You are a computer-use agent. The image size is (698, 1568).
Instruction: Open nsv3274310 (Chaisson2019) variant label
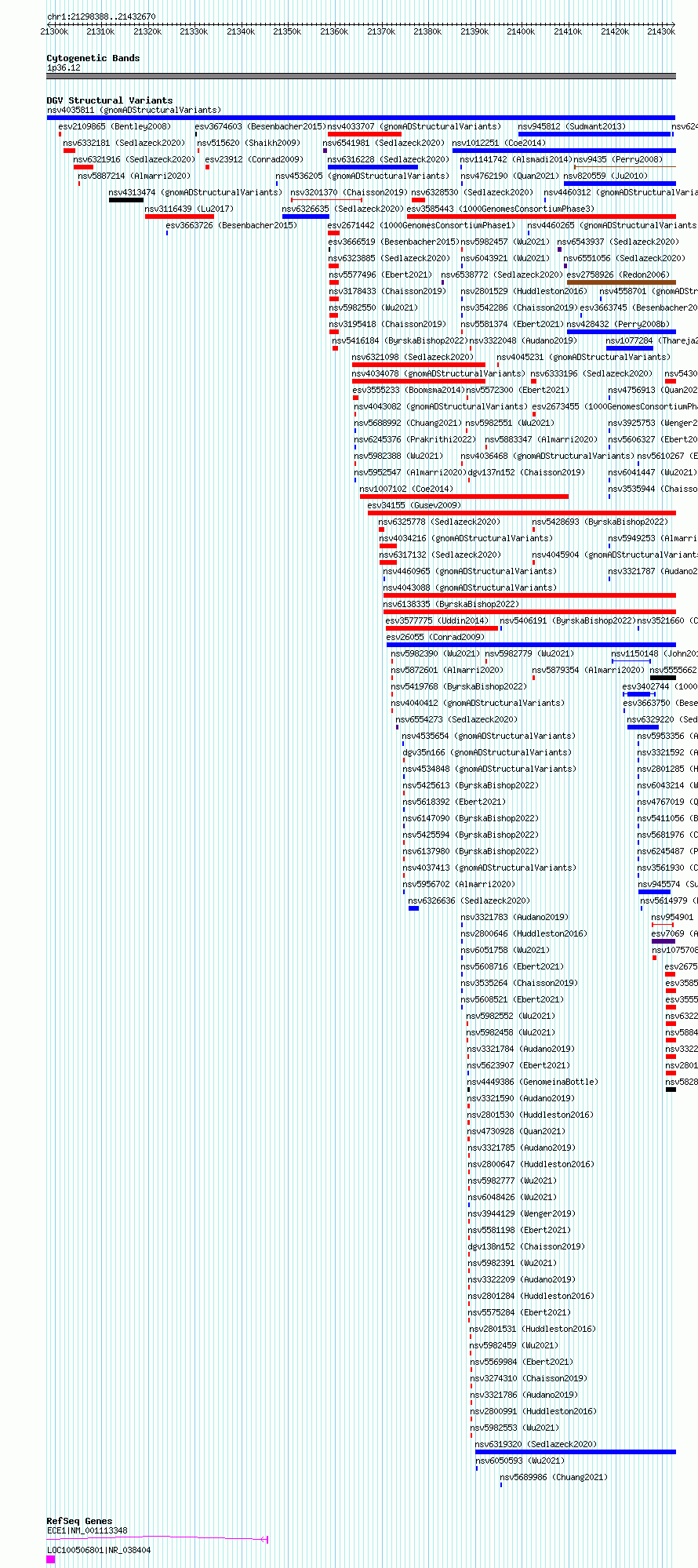point(529,1379)
